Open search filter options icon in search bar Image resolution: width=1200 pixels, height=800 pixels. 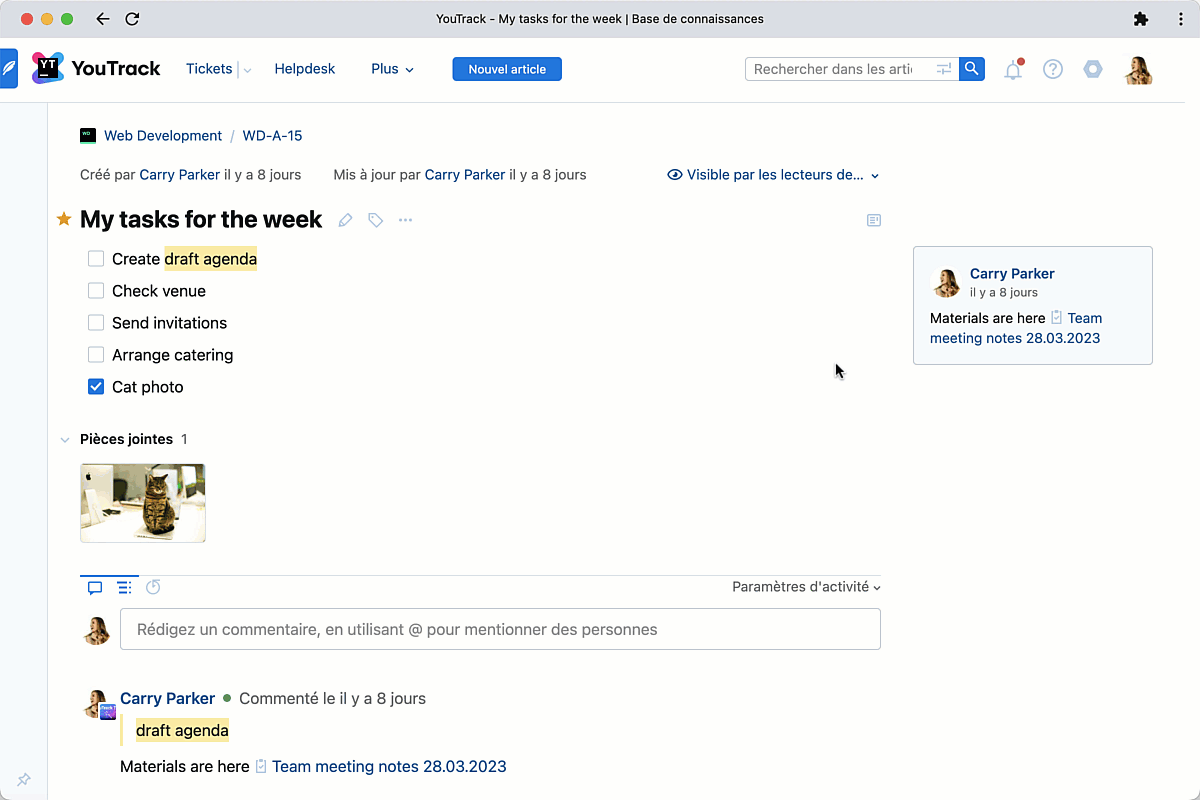[943, 69]
